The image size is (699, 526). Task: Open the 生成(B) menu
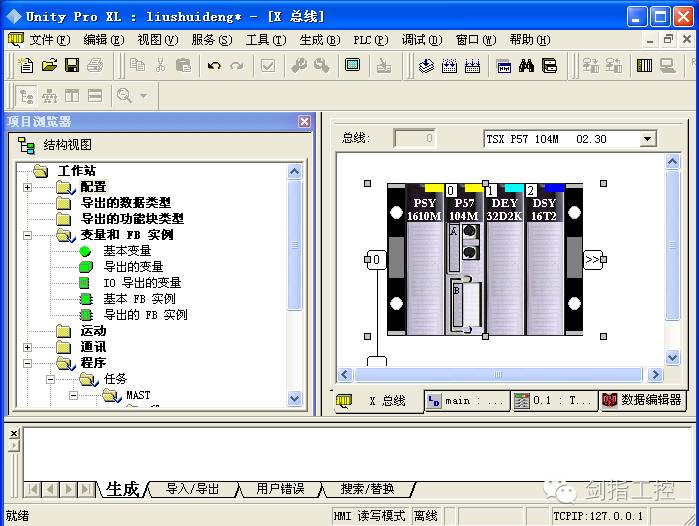(x=320, y=40)
